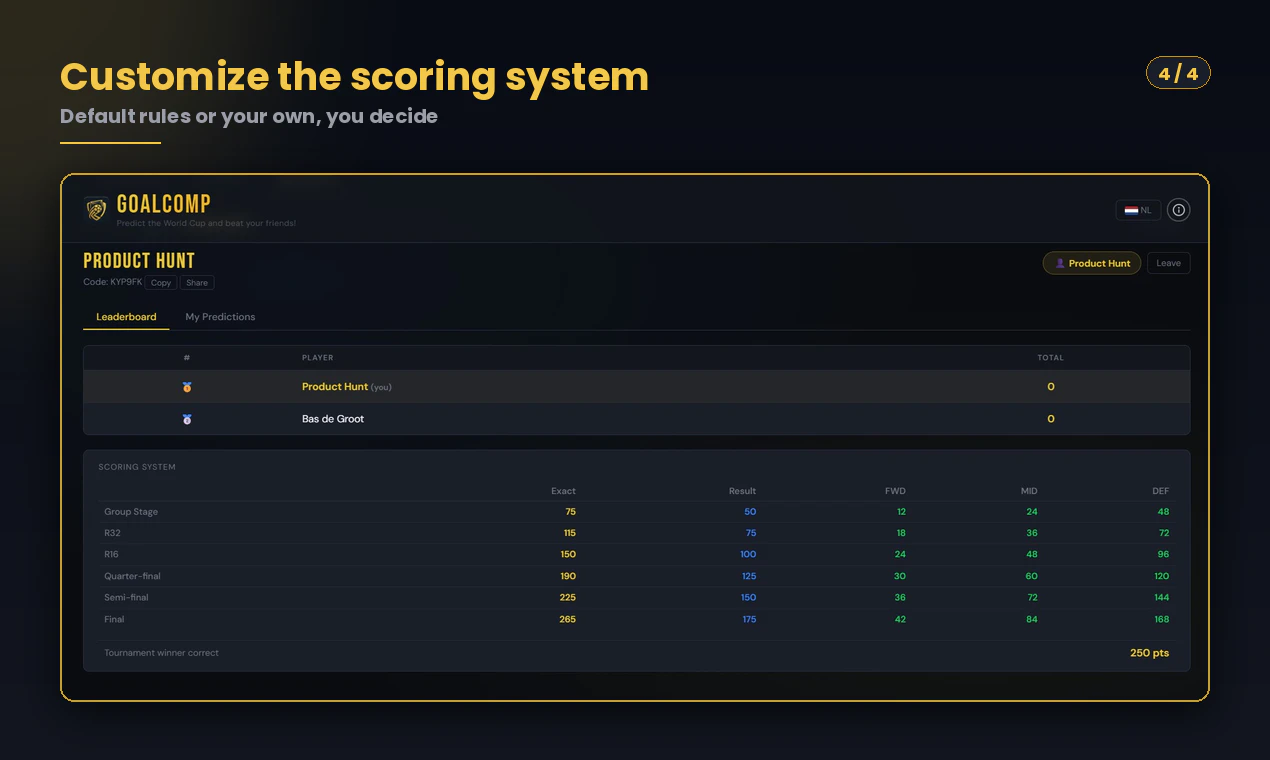
Task: Click Final DEF value 168
Action: tap(1161, 619)
